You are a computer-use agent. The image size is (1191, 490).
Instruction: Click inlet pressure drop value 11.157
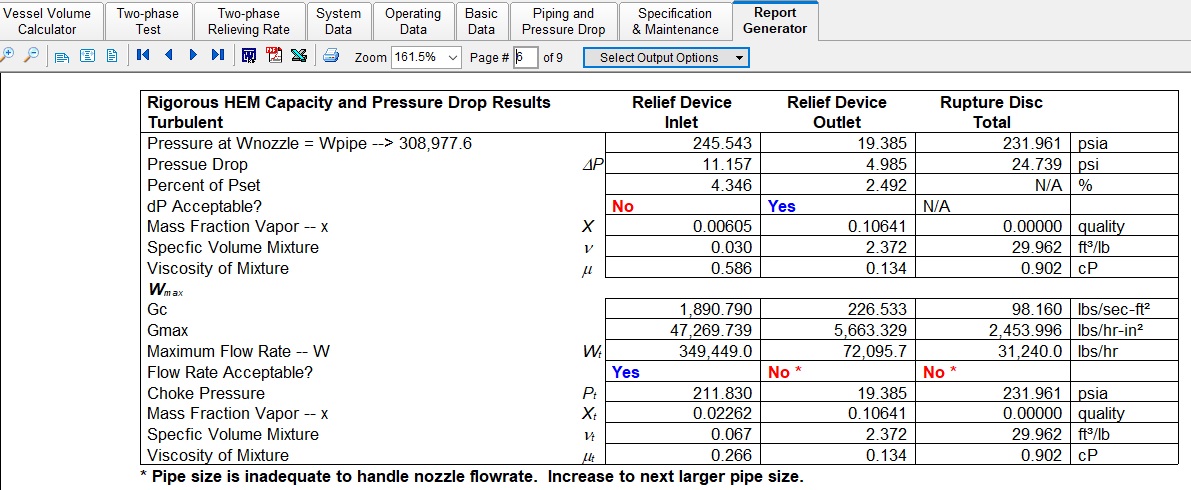(x=727, y=164)
